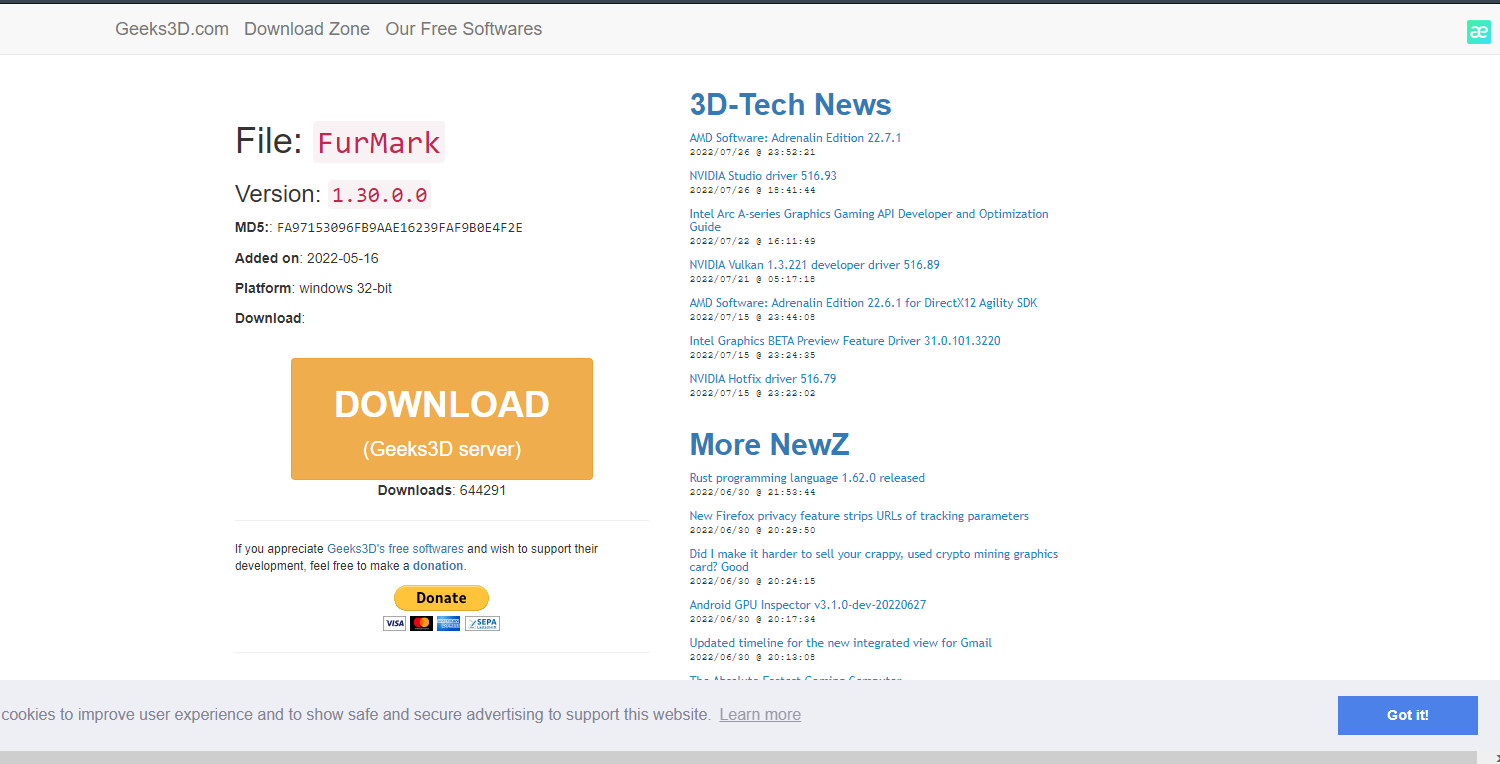
Task: Open Geeks3D.com from the top navigation
Action: coord(172,29)
